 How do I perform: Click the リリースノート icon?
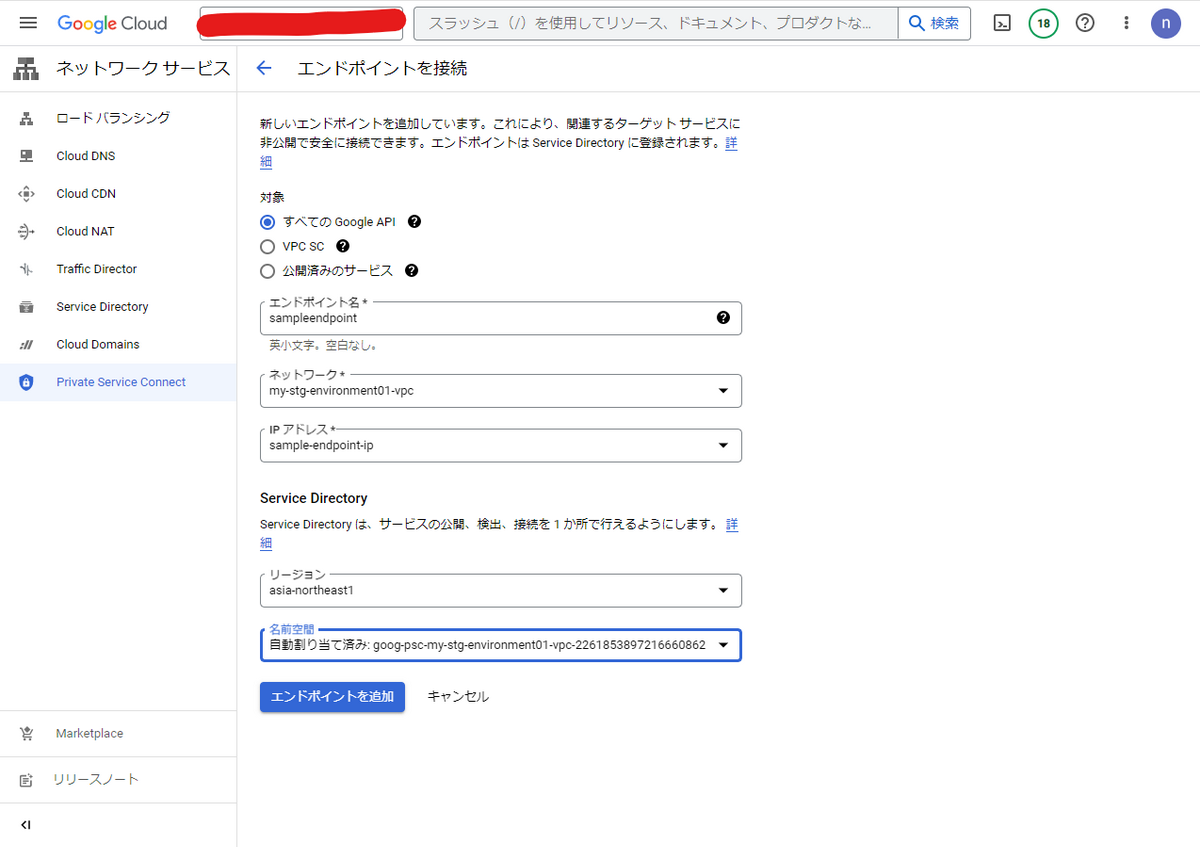pos(26,780)
